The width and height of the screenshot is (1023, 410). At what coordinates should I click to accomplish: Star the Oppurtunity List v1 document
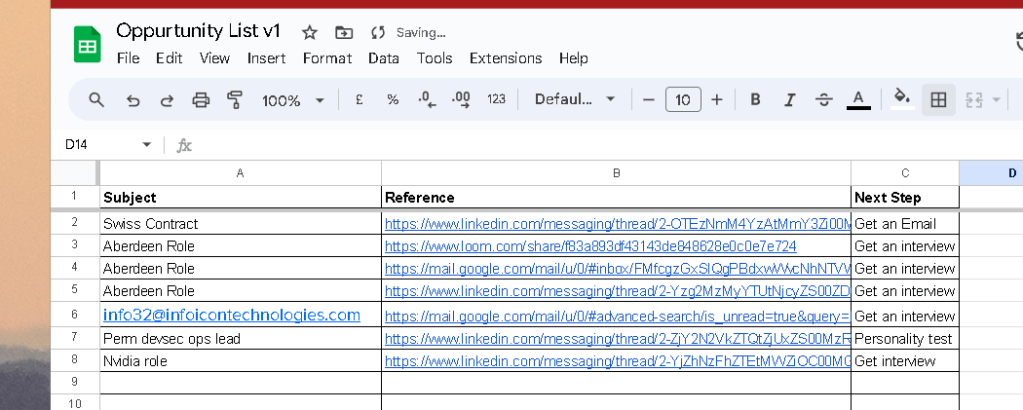[x=309, y=32]
